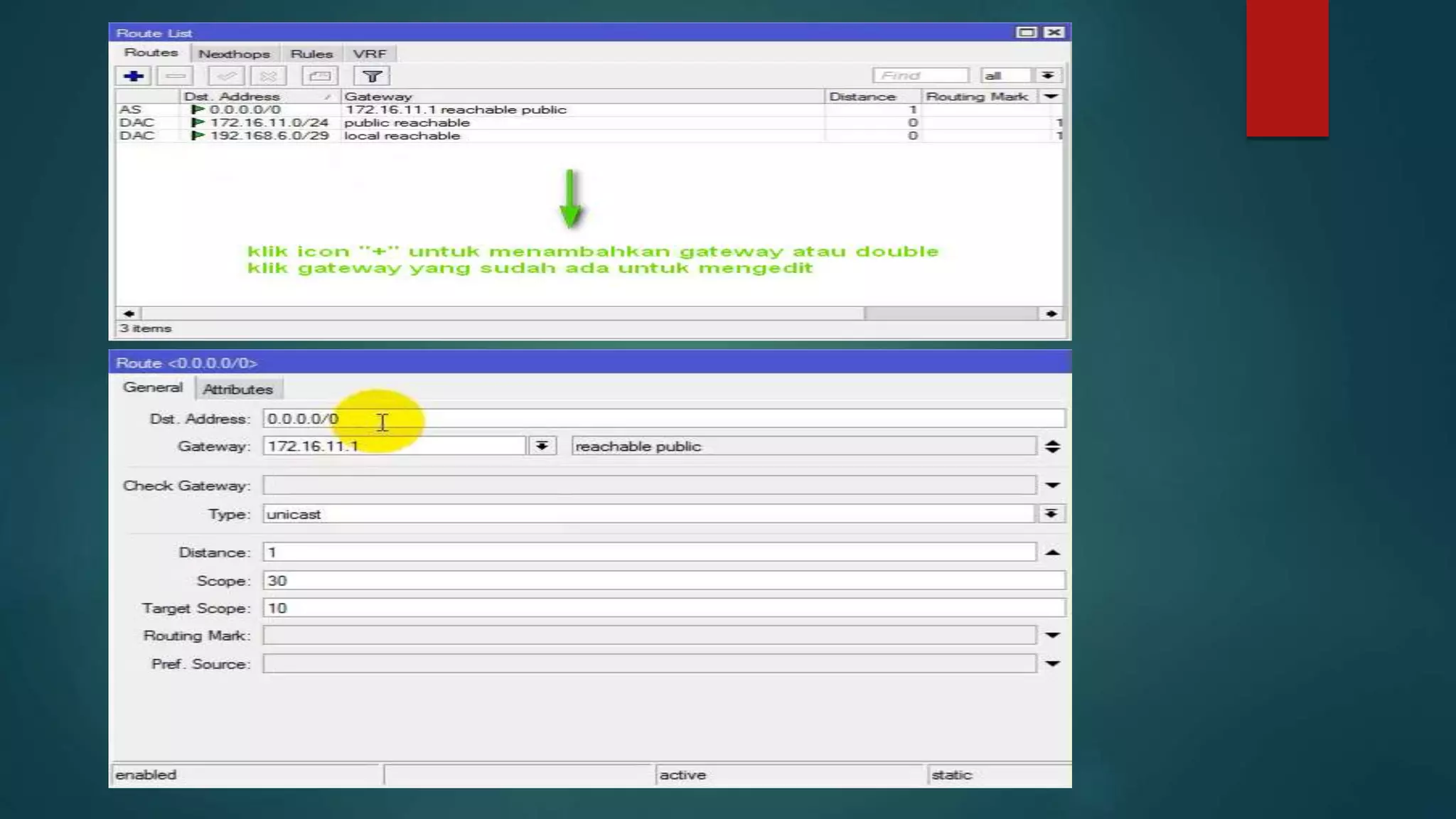The height and width of the screenshot is (819, 1456).
Task: Expand the Pref. Source field arrow
Action: point(1052,664)
